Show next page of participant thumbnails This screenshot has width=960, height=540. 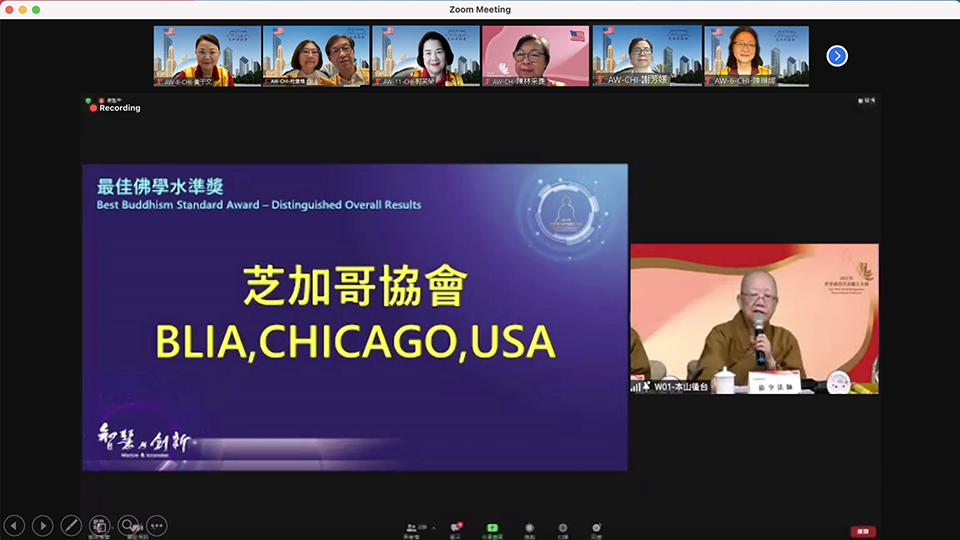click(x=837, y=56)
